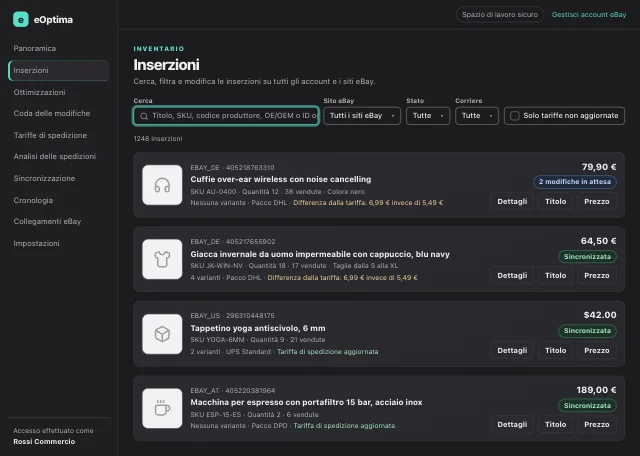Enable Solo tariffe non aggiornate checkbox
This screenshot has width=640, height=456.
tap(515, 116)
